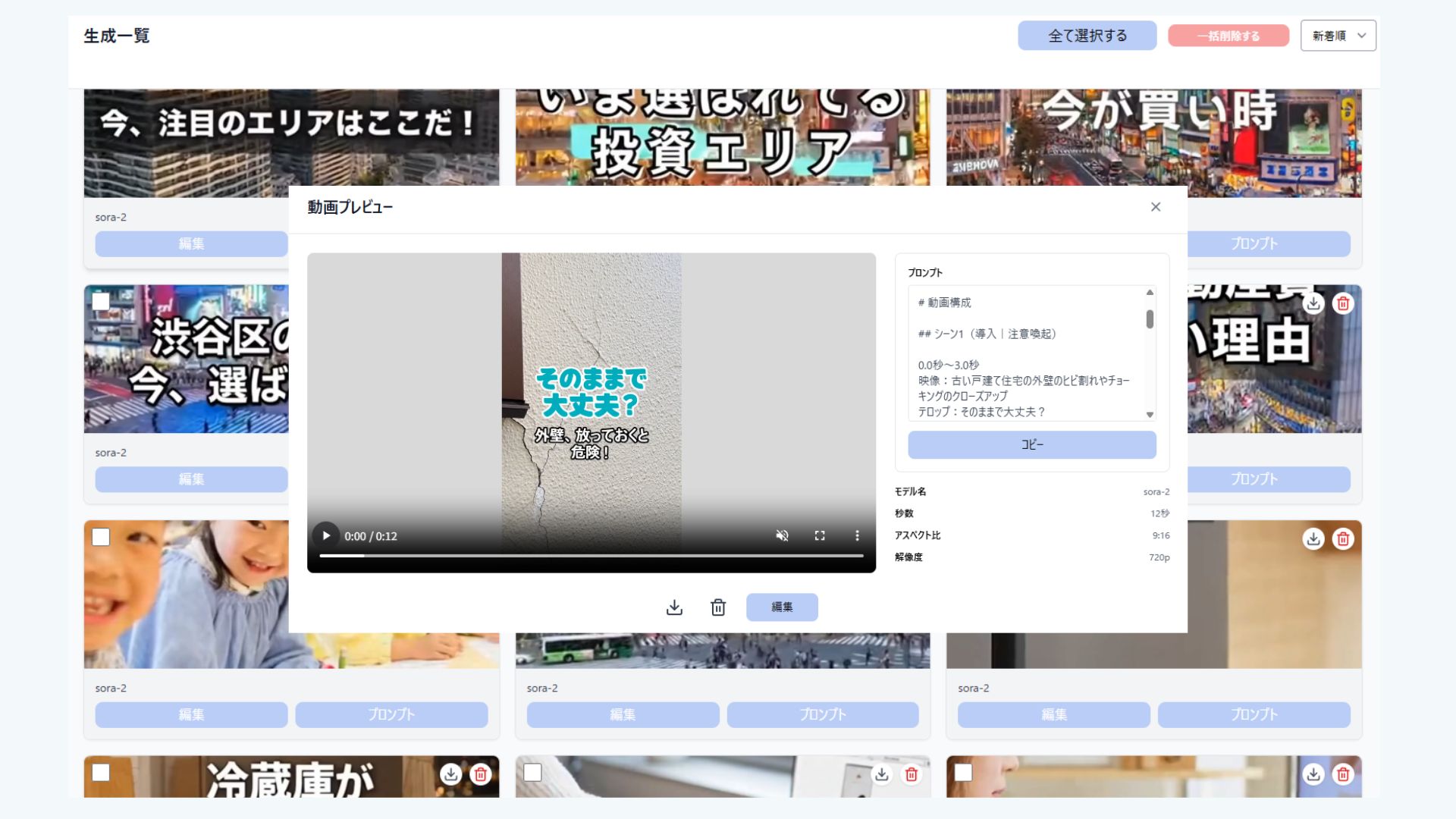The width and height of the screenshot is (1456, 819).
Task: Click 編集 button in preview dialog
Action: [x=782, y=607]
